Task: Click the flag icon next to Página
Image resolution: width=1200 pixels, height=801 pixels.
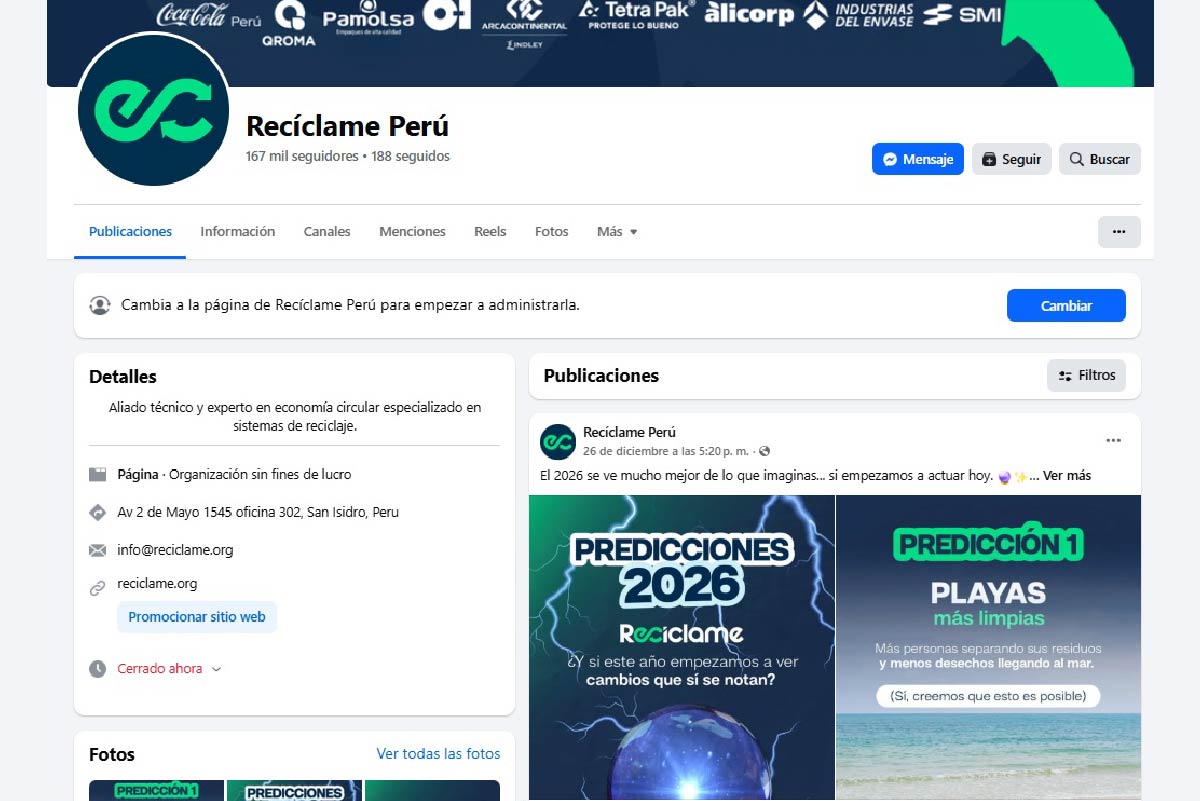Action: pyautogui.click(x=97, y=474)
